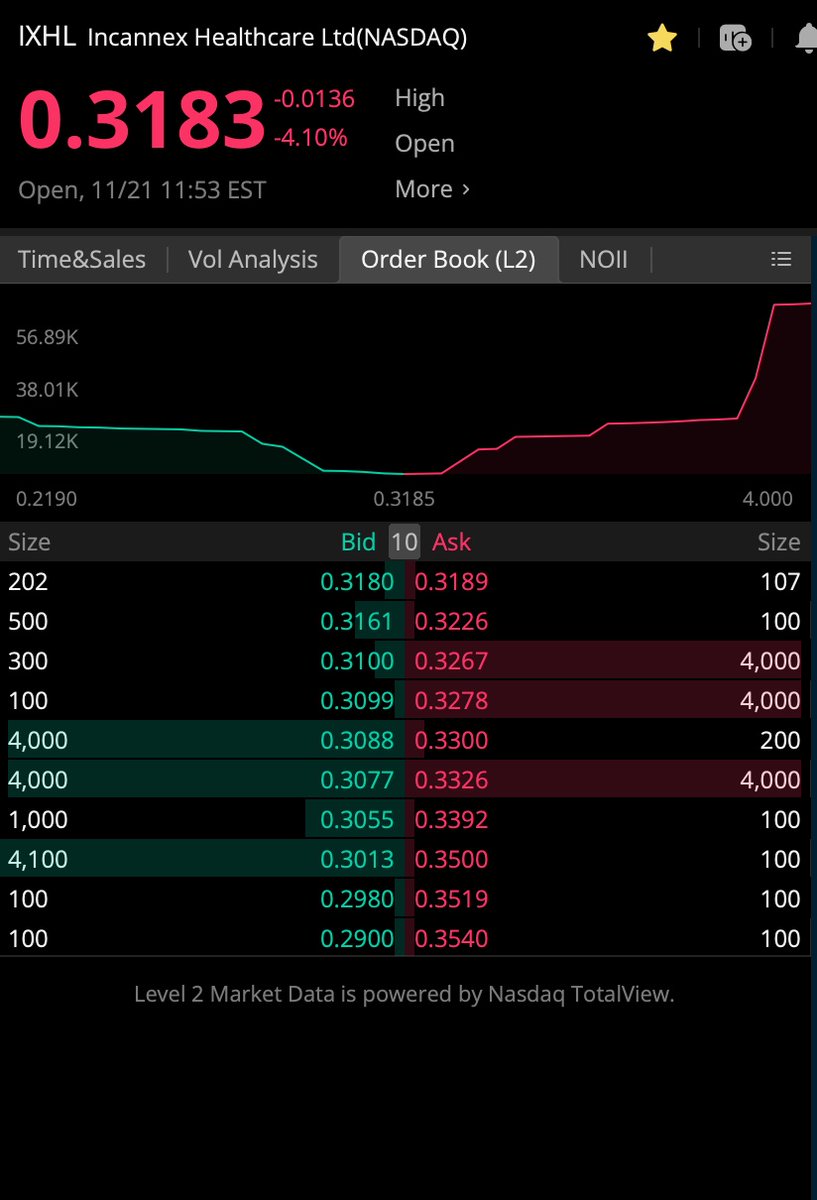The width and height of the screenshot is (817, 1200).
Task: Click the bid size 500
Action: (x=28, y=621)
